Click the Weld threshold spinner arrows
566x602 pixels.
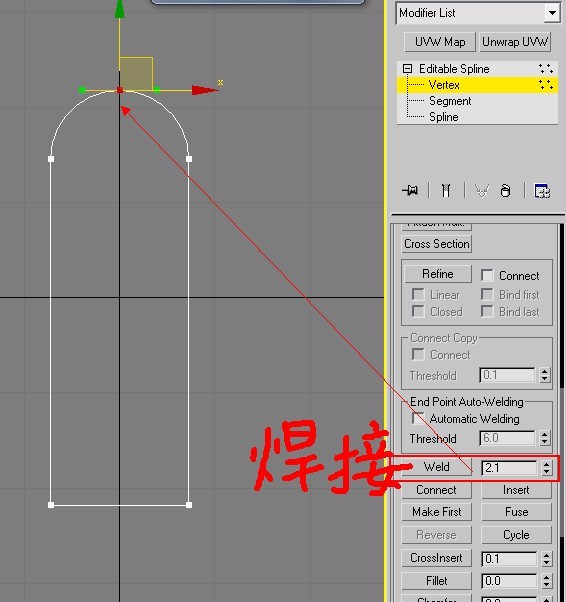click(x=546, y=468)
